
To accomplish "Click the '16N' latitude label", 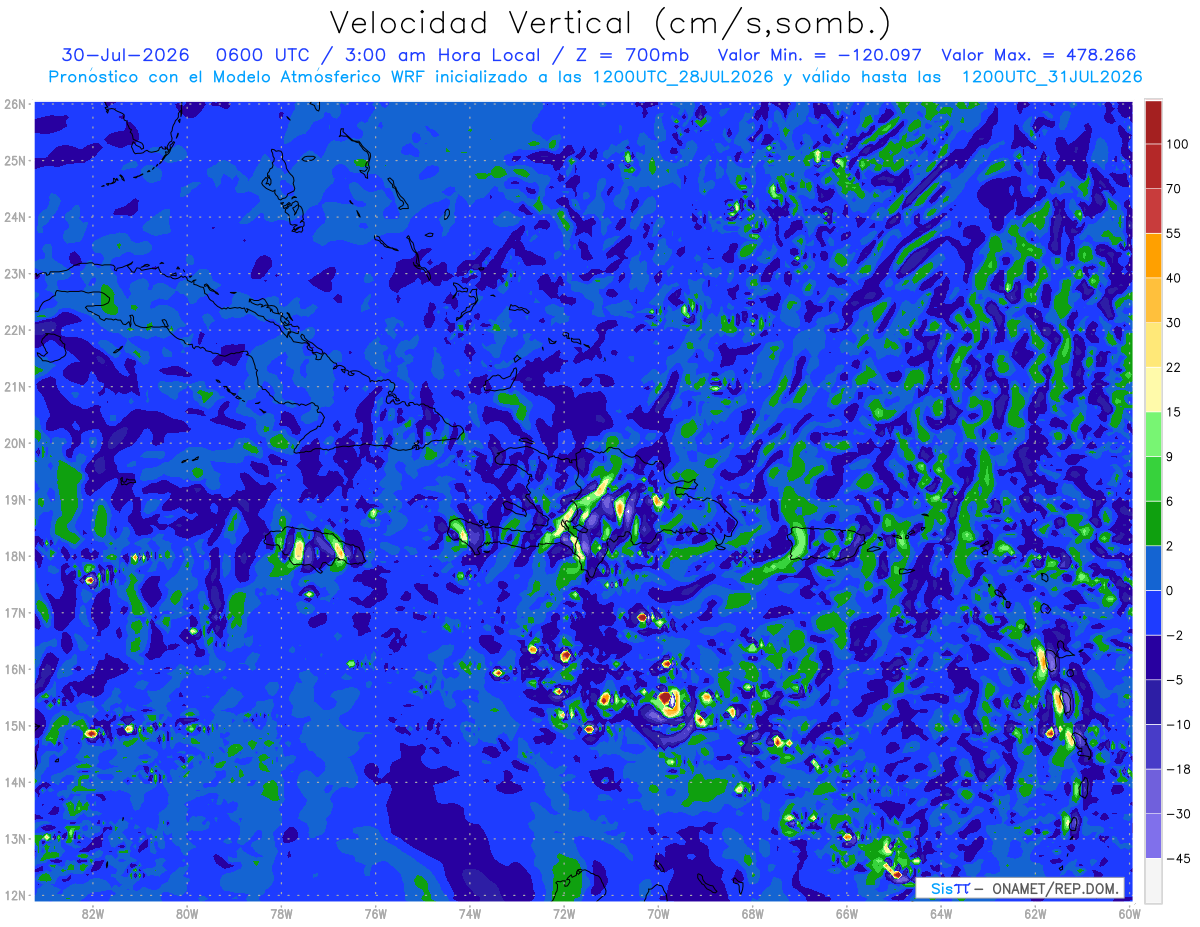I will point(14,669).
